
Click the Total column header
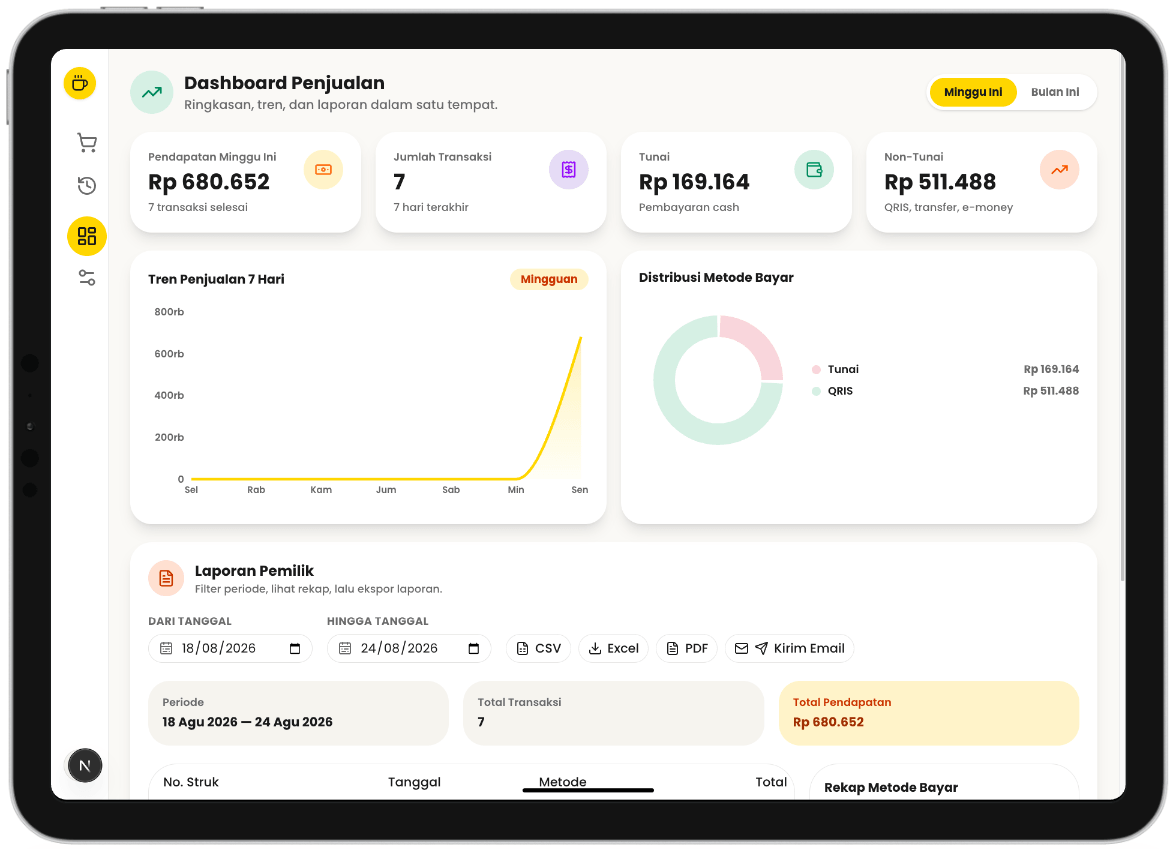(771, 782)
